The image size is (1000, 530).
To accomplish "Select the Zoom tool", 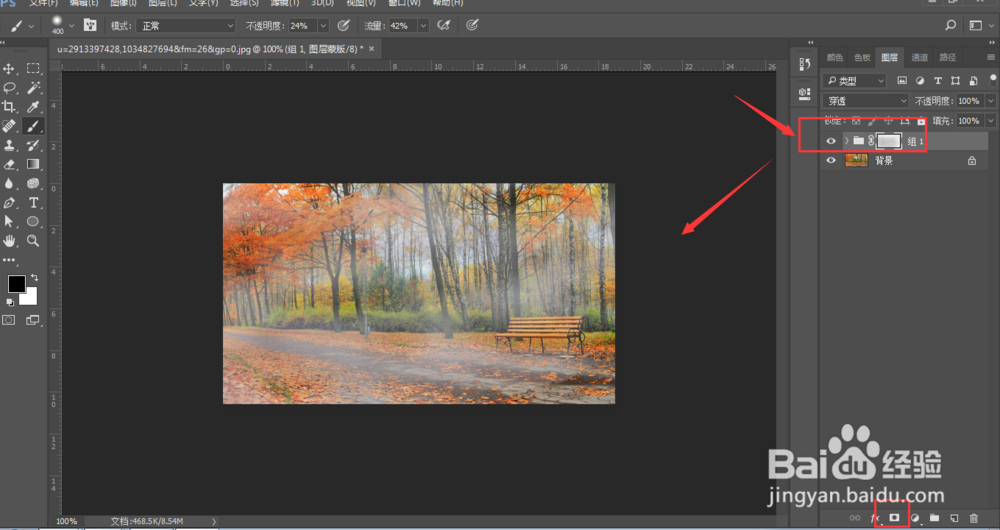I will [33, 240].
